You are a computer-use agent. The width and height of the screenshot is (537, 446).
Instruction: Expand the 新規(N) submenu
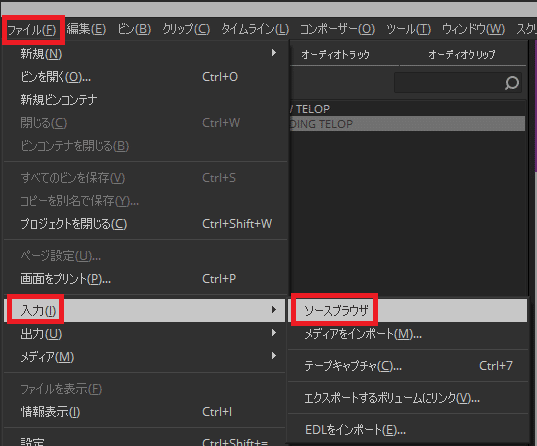pos(145,54)
